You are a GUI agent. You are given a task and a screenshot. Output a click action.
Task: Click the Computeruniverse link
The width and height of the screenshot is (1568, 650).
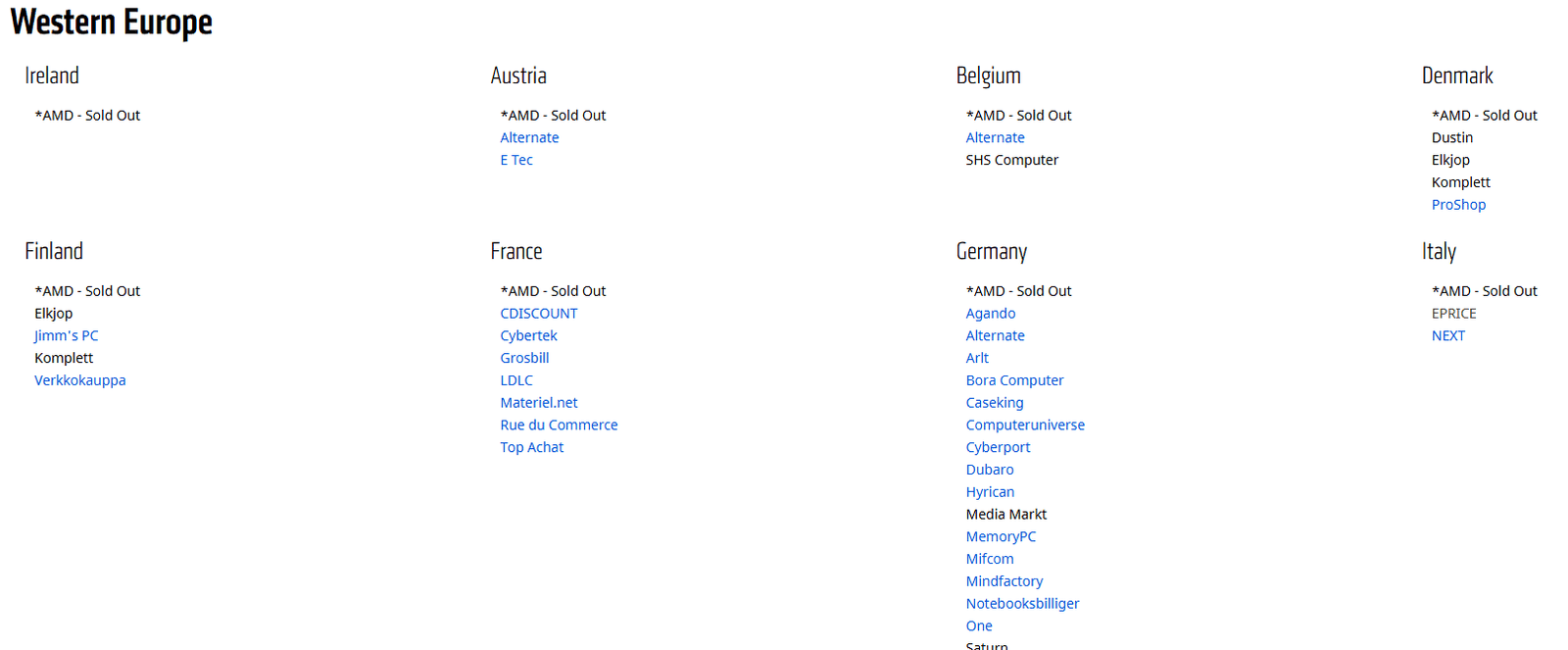(1025, 425)
